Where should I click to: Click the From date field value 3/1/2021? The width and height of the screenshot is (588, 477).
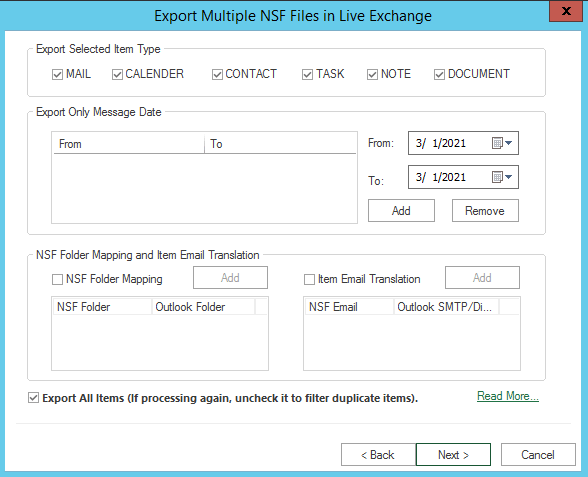pos(441,143)
